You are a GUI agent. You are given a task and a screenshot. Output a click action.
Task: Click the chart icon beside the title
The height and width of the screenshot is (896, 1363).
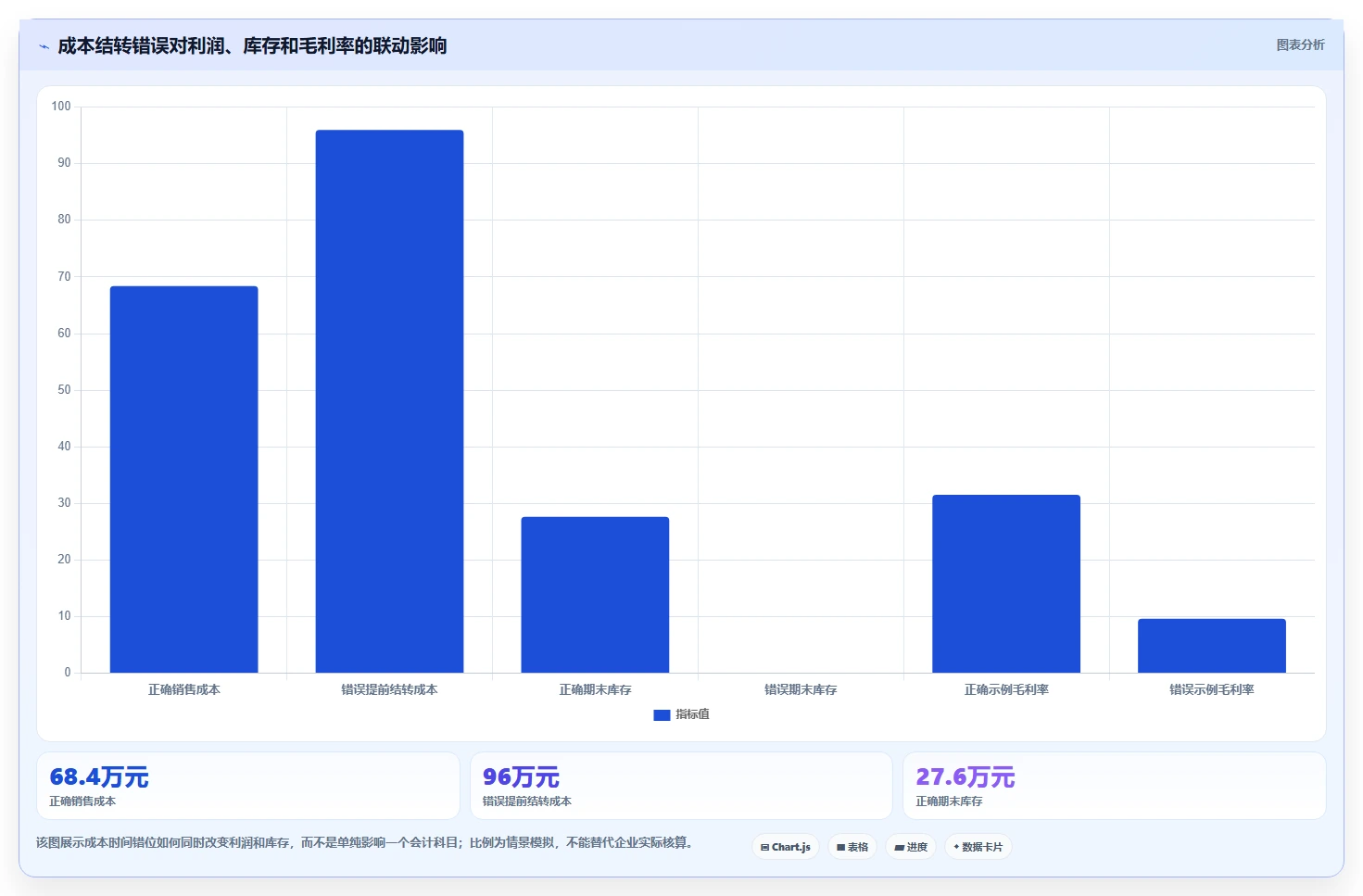(x=44, y=46)
